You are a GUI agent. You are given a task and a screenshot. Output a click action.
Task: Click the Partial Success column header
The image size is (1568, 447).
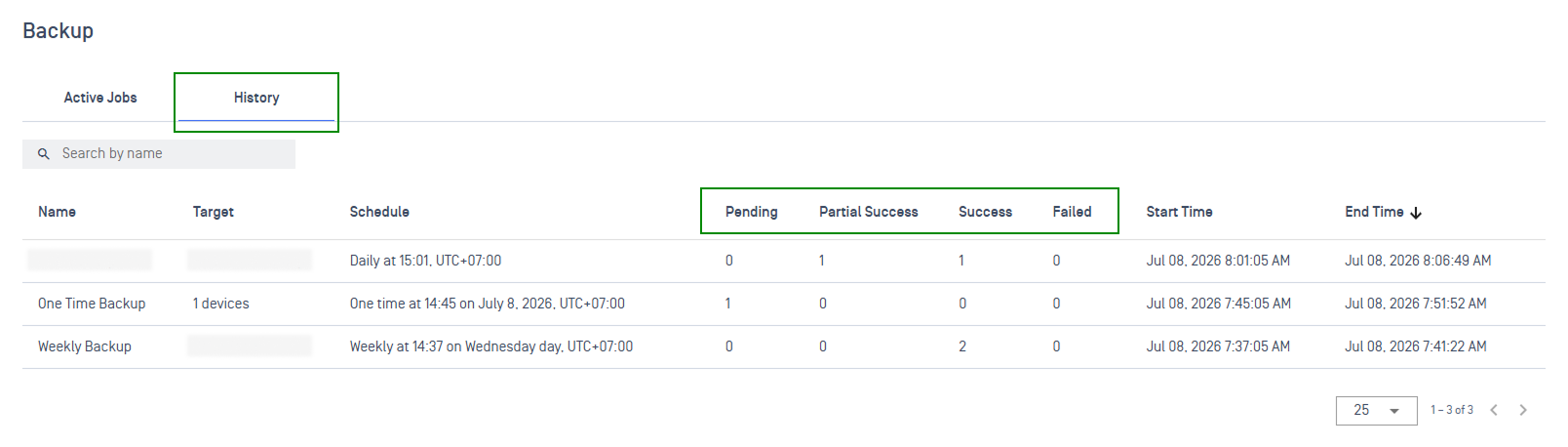click(x=868, y=212)
